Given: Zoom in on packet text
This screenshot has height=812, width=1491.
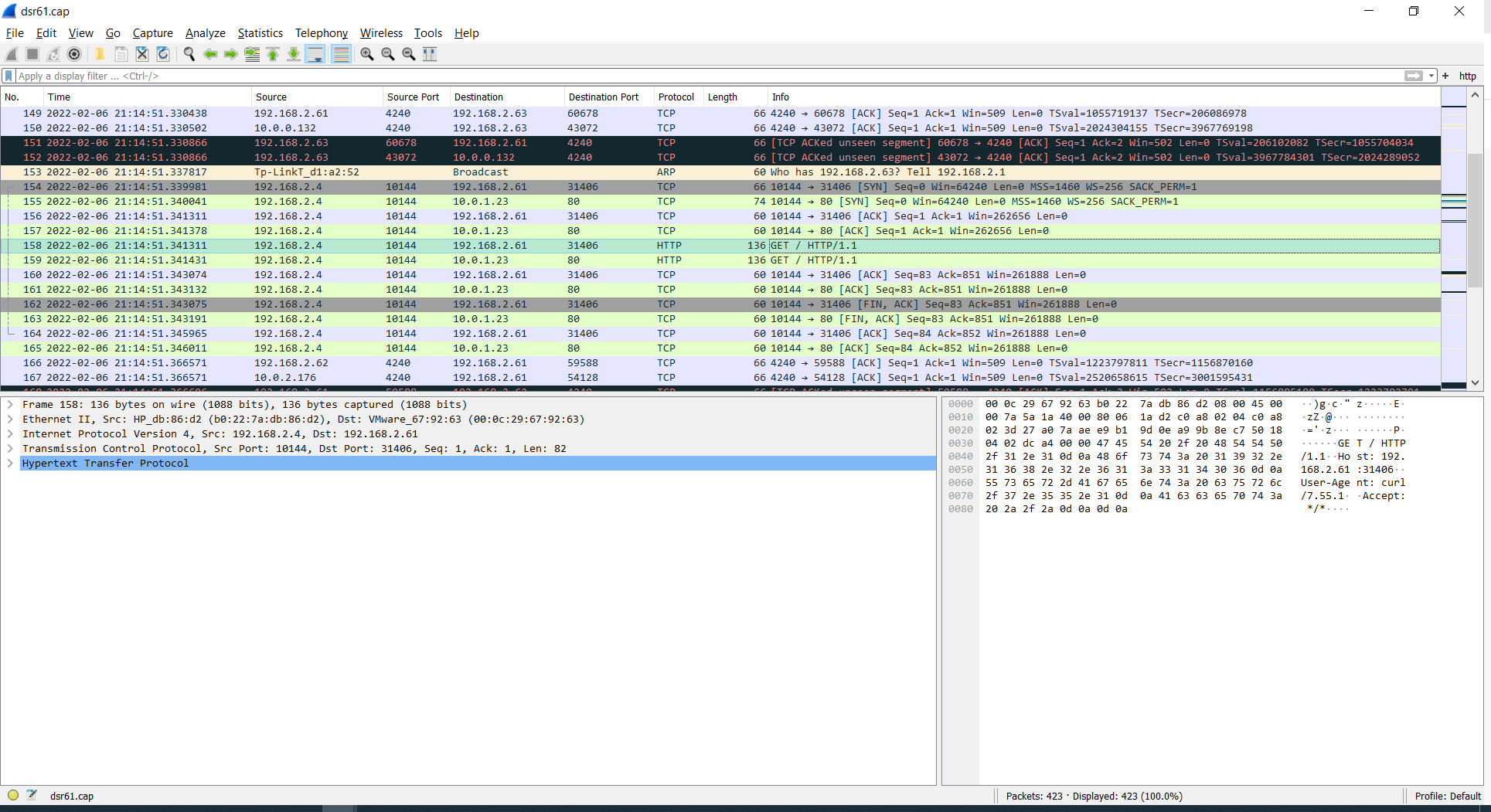Looking at the screenshot, I should tap(366, 54).
